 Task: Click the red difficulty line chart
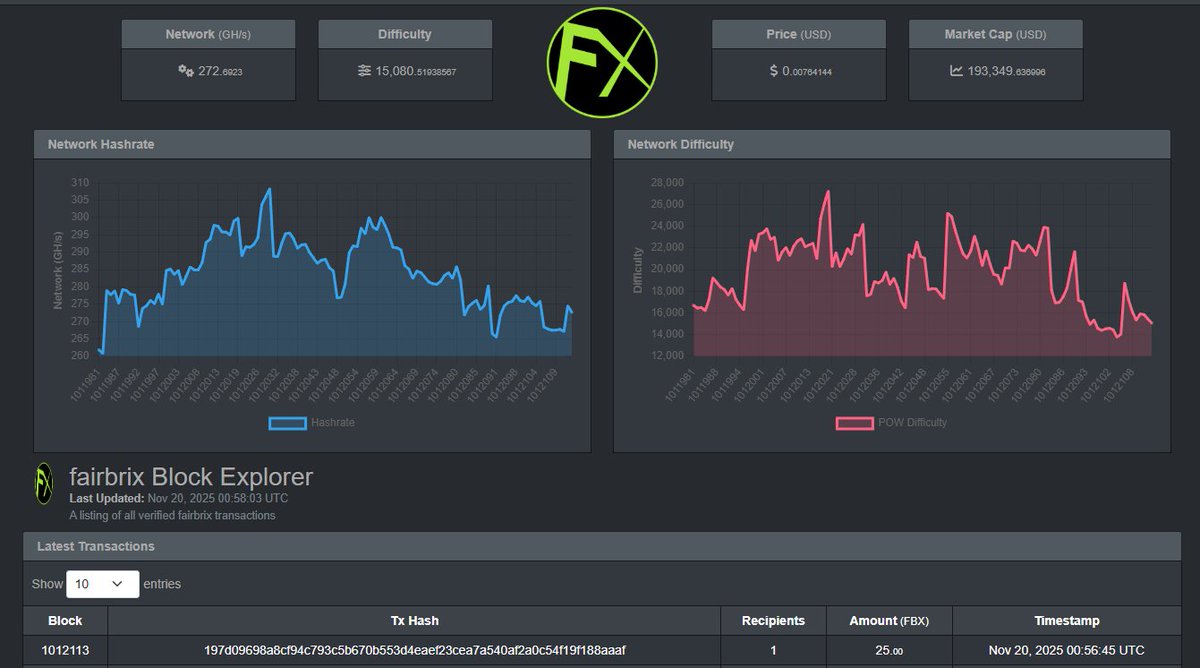tap(922, 271)
